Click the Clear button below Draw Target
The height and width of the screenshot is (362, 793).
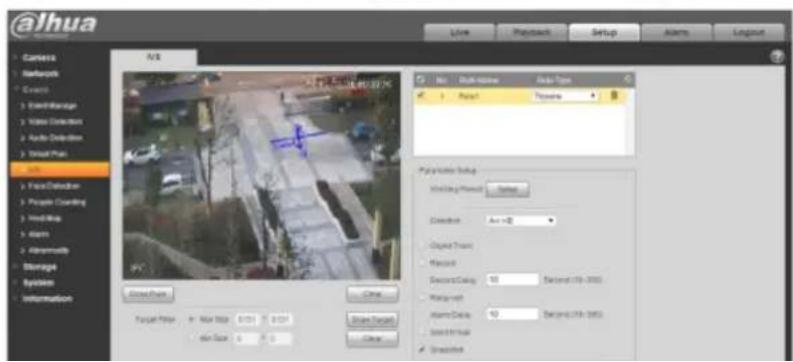coord(372,338)
